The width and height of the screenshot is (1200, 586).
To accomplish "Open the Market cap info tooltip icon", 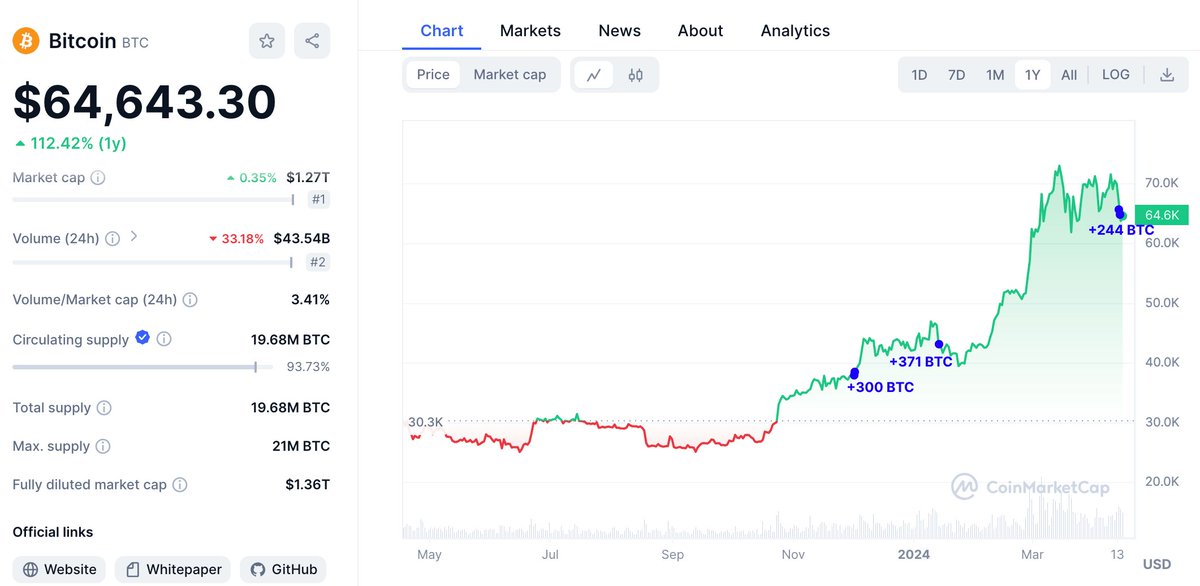I will [x=98, y=178].
